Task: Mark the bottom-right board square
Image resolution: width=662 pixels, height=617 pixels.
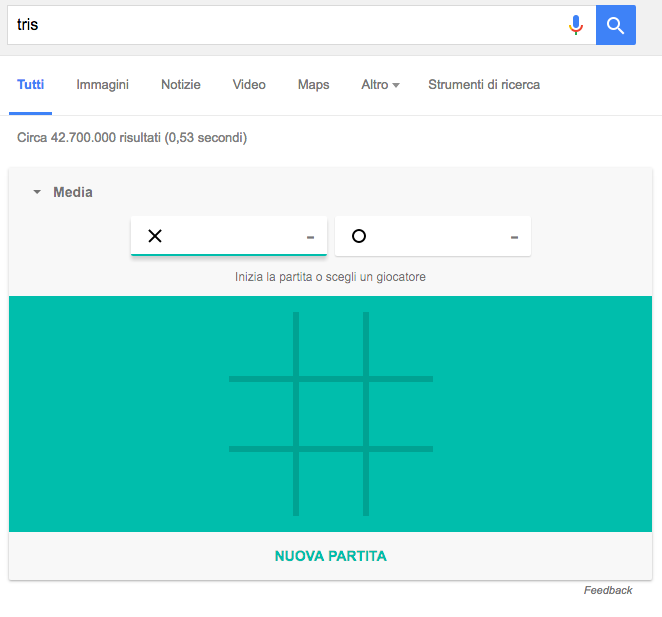Action: 401,483
